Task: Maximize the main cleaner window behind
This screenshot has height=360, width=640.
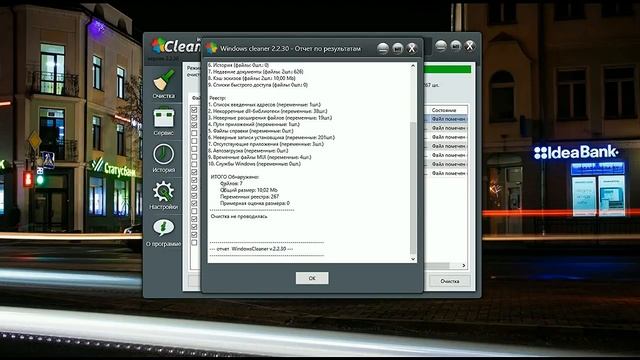Action: click(x=456, y=45)
